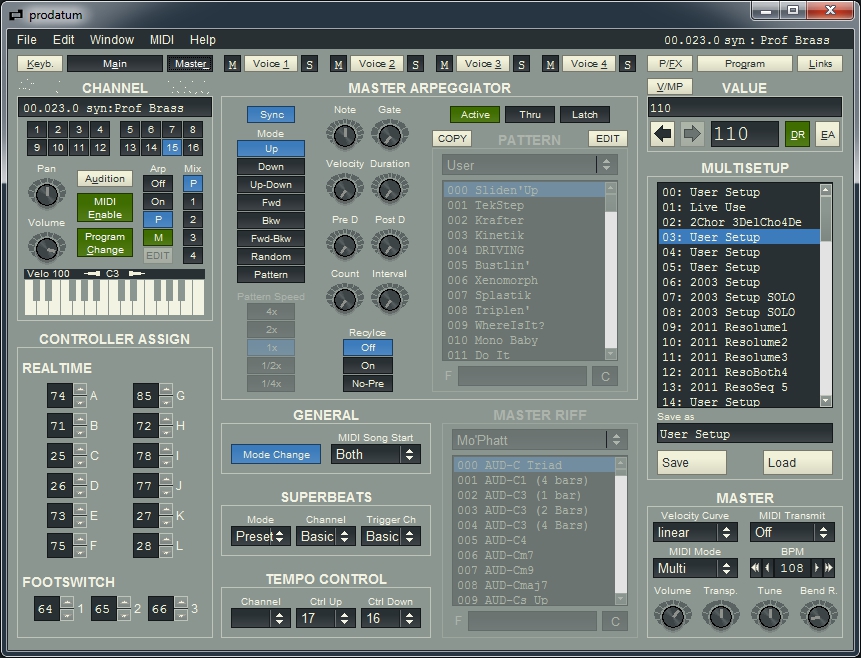861x658 pixels.
Task: Solo Voice 1 with its S button
Action: tap(309, 64)
